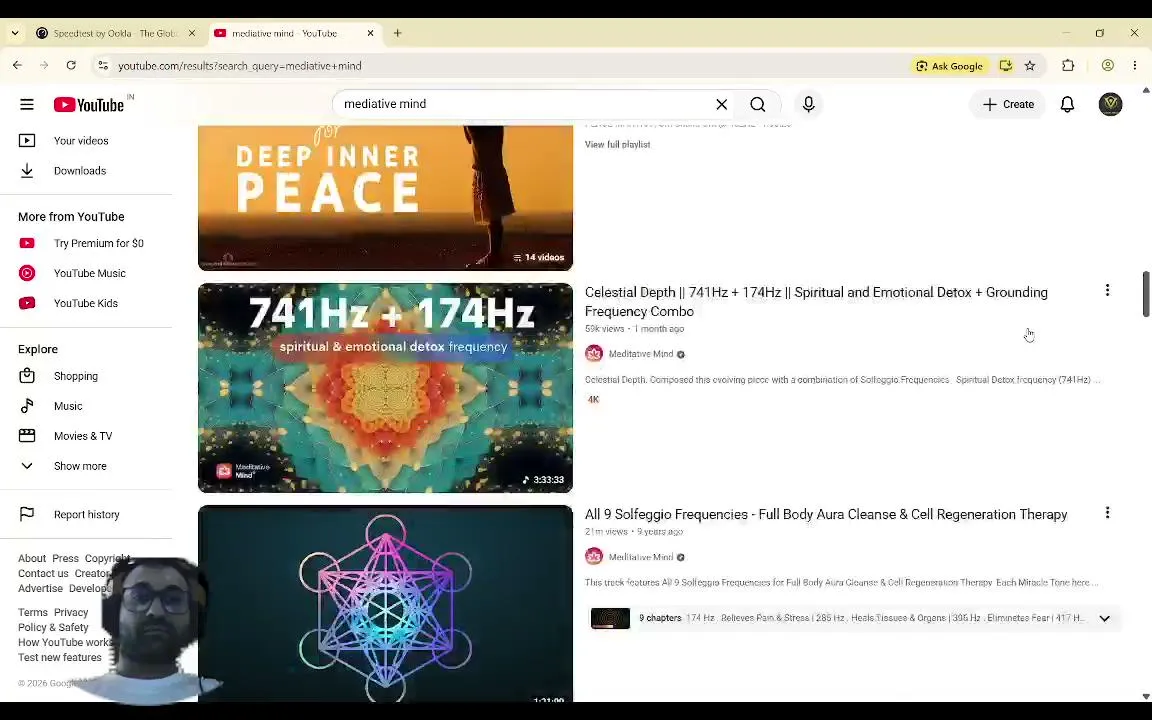
Task: Click the Your videos play icon
Action: (x=27, y=140)
